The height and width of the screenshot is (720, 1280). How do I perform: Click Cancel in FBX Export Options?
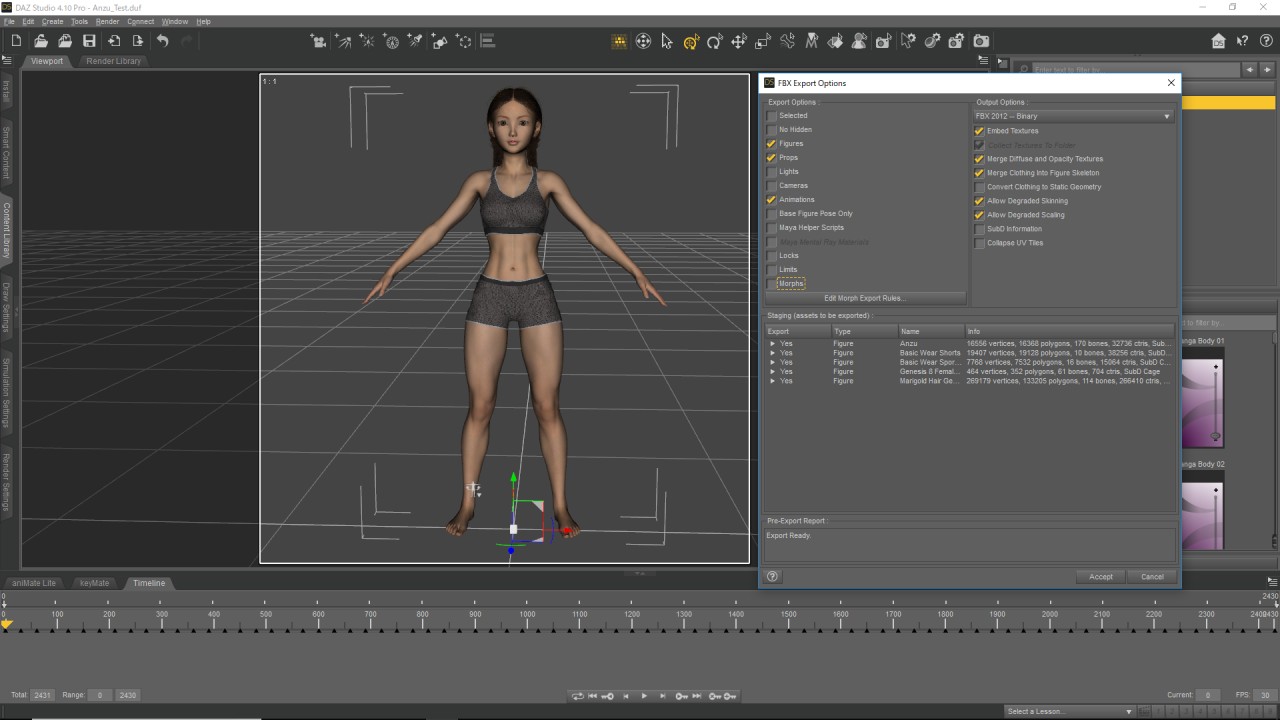pos(1152,577)
